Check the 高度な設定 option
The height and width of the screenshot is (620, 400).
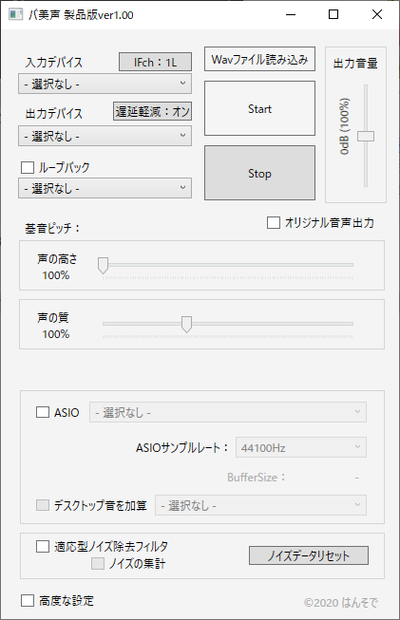tap(27, 600)
